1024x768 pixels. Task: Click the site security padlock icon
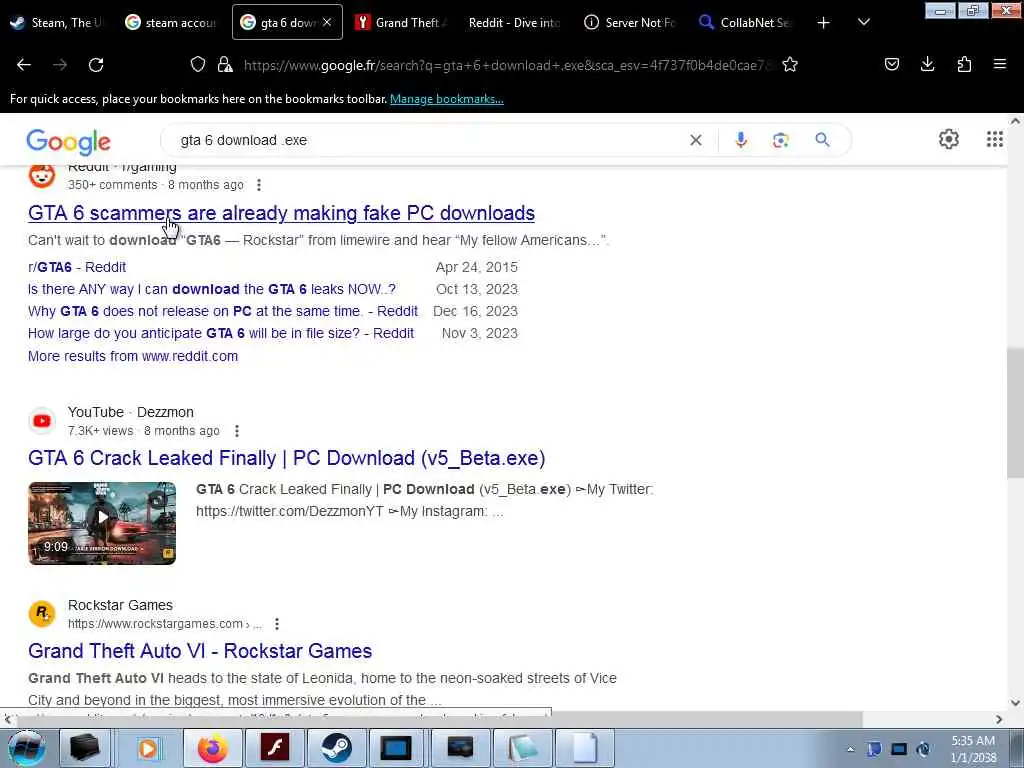tap(225, 64)
